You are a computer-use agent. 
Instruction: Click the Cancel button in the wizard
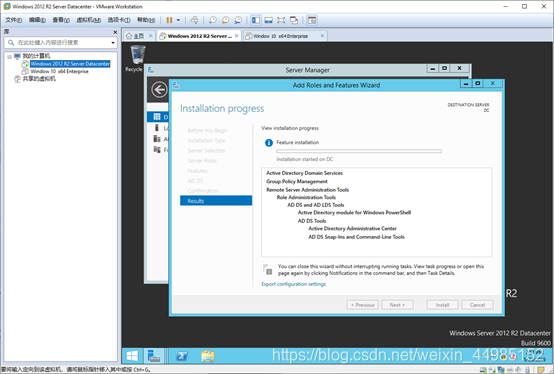(x=477, y=305)
